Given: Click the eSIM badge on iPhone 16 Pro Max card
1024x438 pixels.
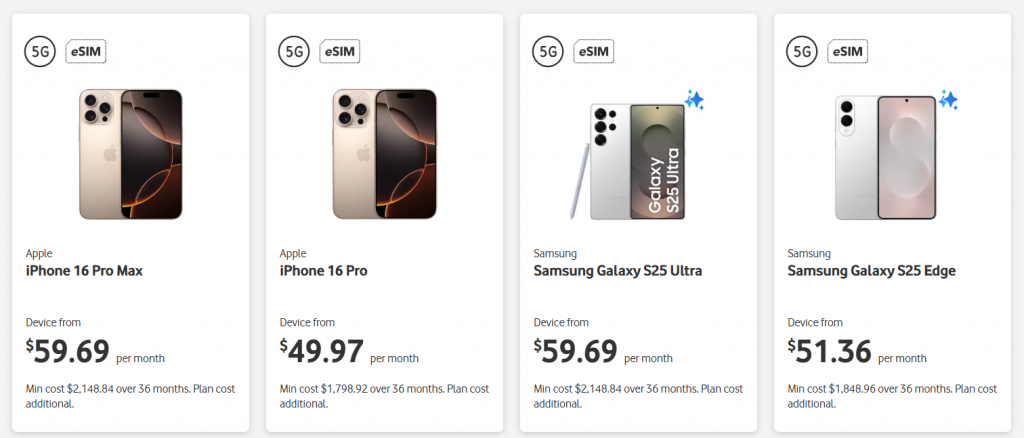Looking at the screenshot, I should pyautogui.click(x=86, y=52).
